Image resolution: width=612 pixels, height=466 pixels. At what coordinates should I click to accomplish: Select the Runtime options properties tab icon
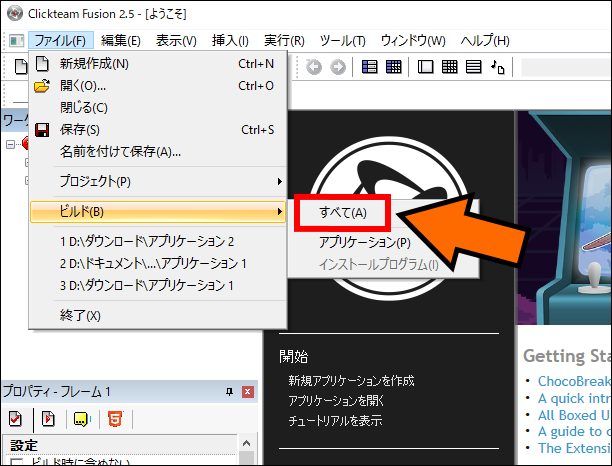pyautogui.click(x=48, y=419)
